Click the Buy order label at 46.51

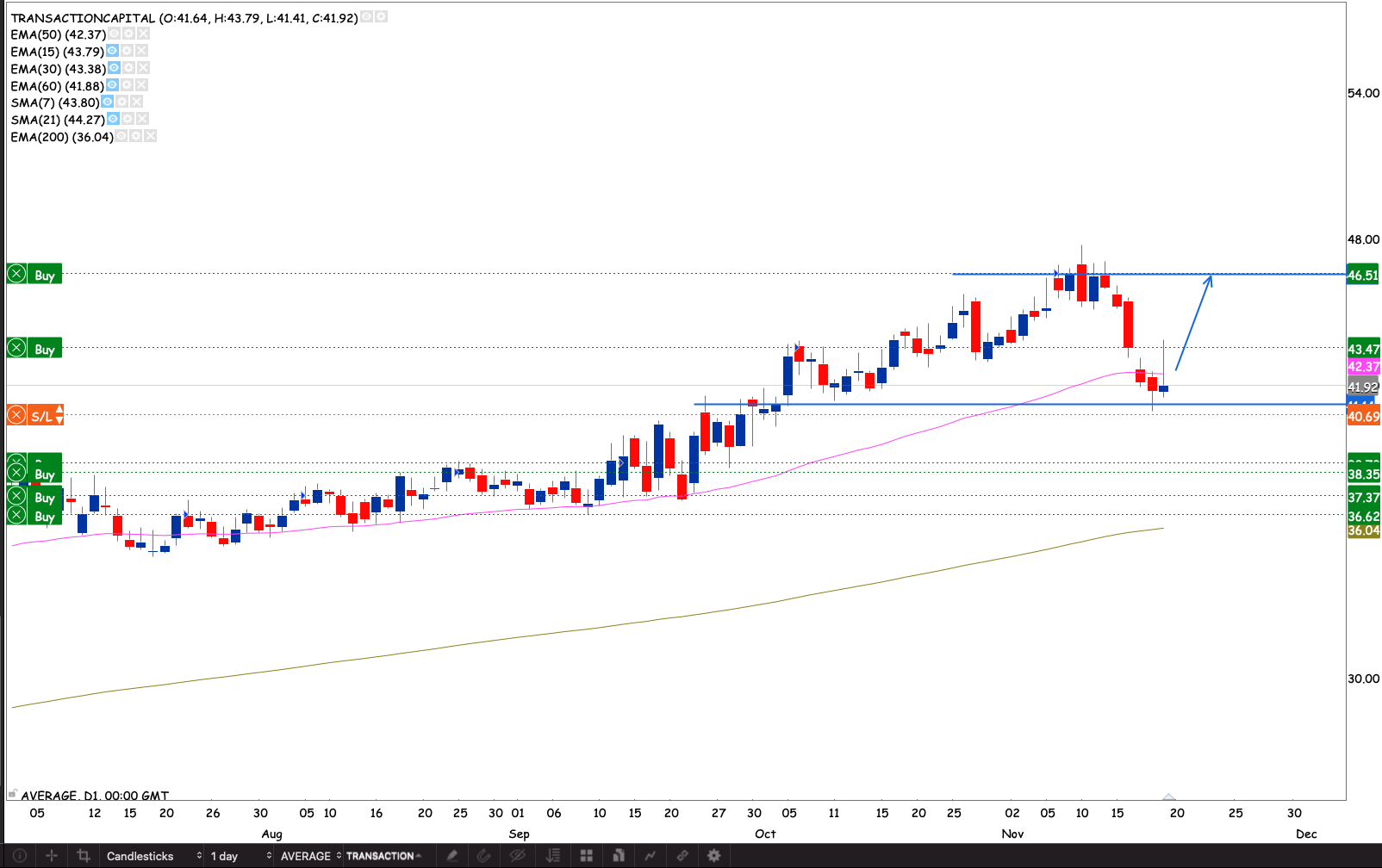44,275
